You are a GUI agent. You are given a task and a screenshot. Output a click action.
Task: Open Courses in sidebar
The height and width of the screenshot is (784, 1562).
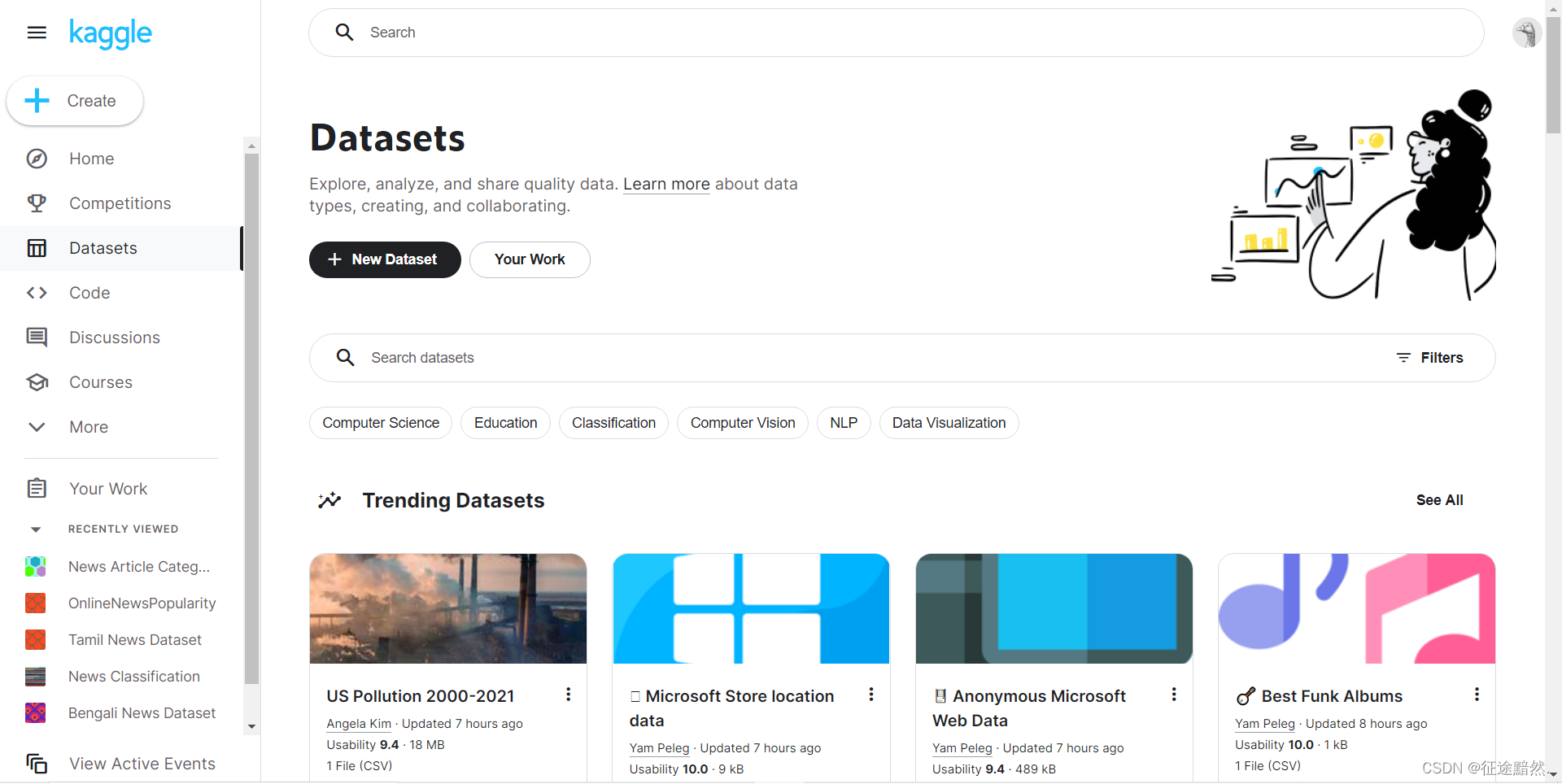coord(120,382)
